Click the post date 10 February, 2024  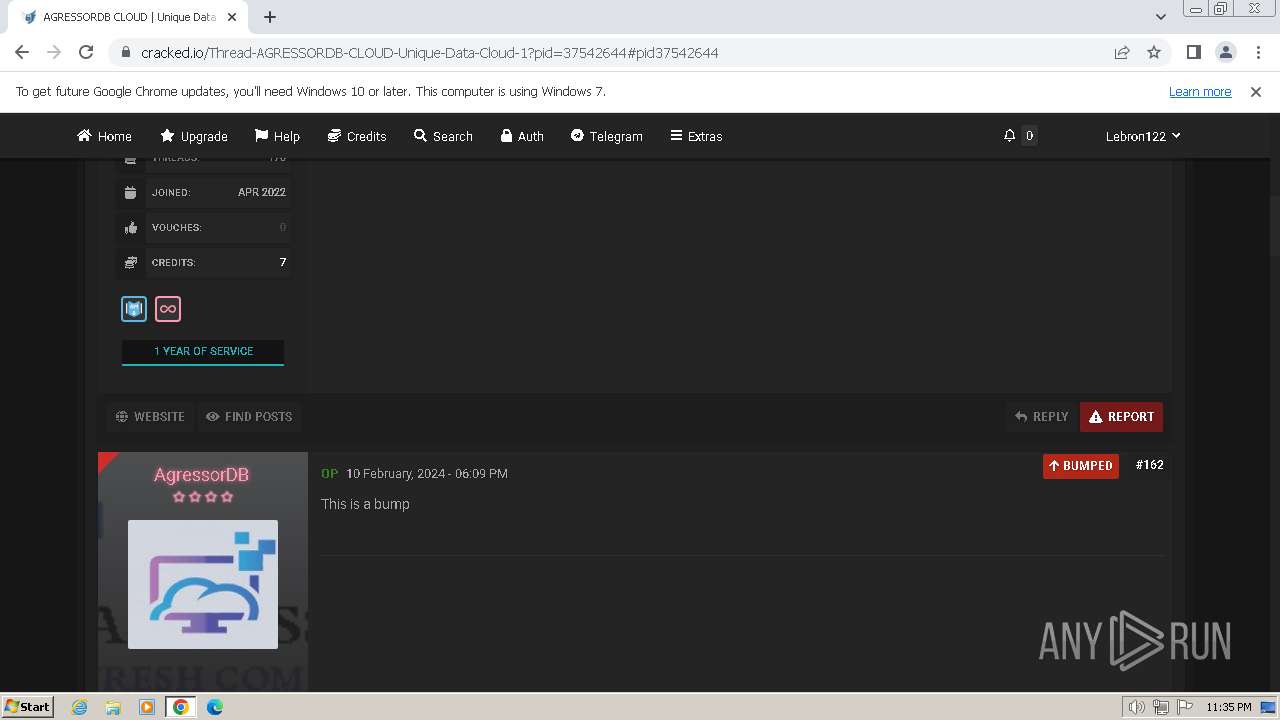click(x=427, y=474)
